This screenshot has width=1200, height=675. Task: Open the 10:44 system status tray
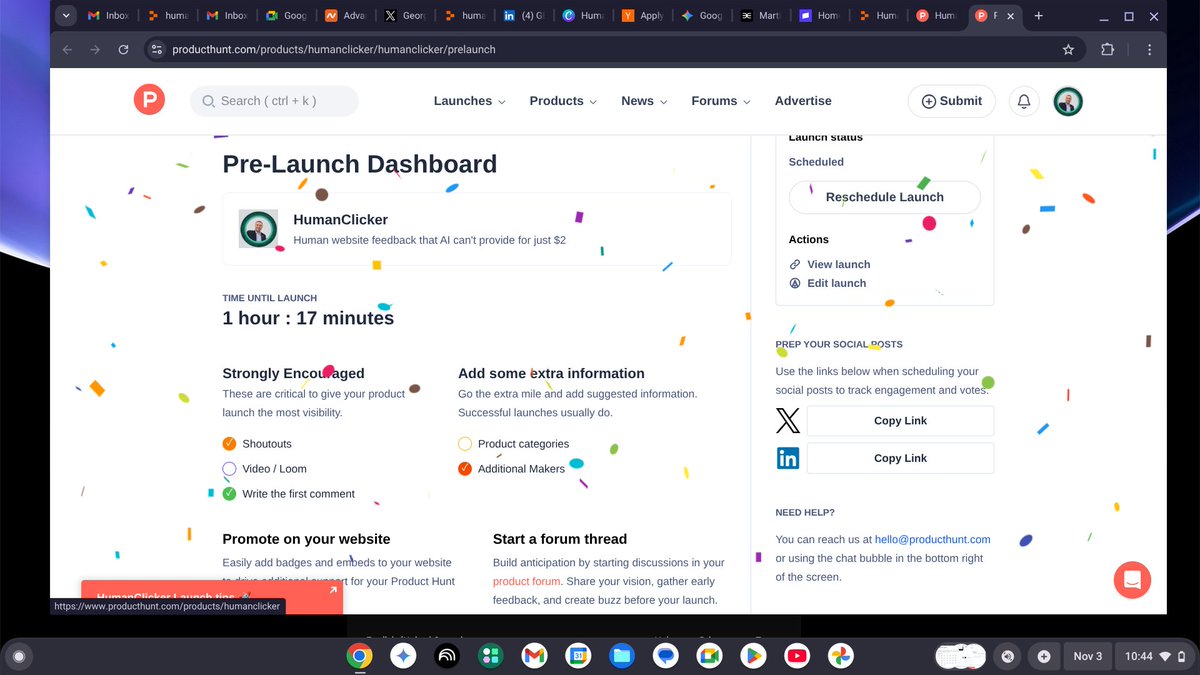(1153, 656)
